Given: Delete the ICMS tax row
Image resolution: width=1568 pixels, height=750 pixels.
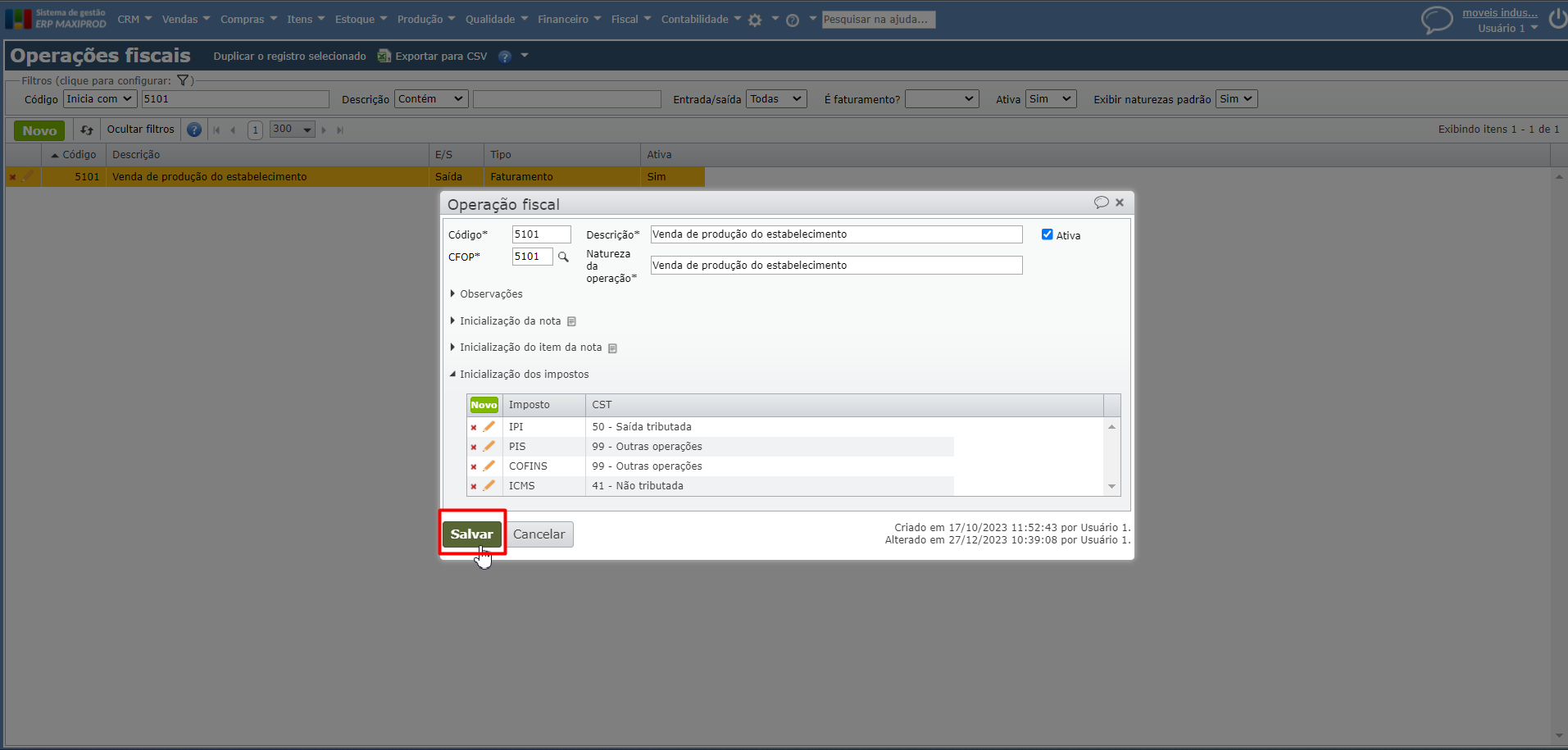Looking at the screenshot, I should click(x=474, y=486).
